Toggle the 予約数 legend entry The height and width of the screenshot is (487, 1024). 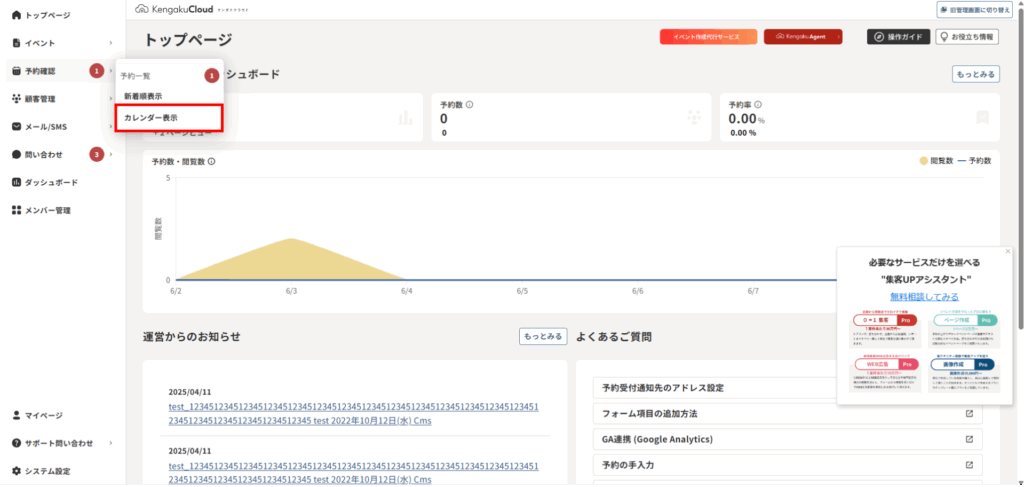click(974, 161)
